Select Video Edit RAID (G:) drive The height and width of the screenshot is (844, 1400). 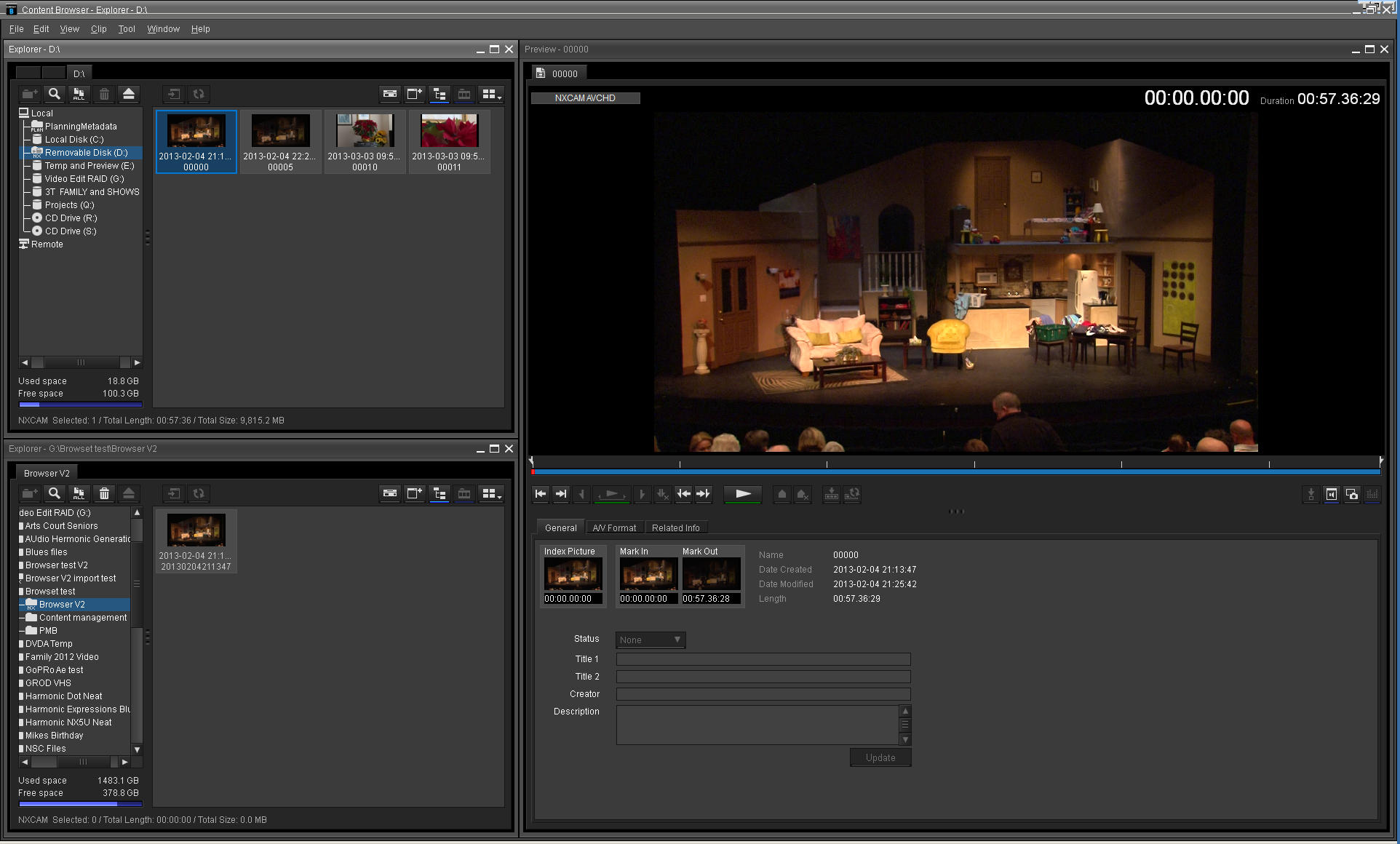click(84, 179)
